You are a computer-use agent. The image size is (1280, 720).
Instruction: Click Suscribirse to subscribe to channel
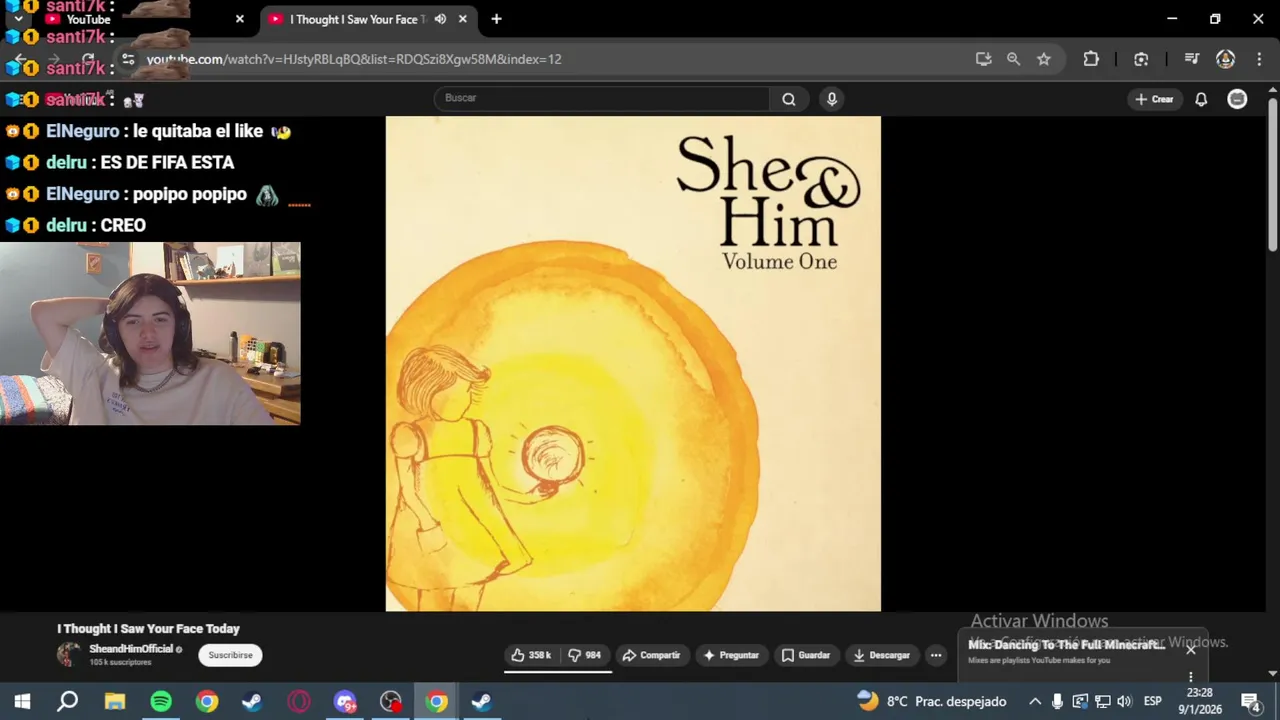[230, 655]
